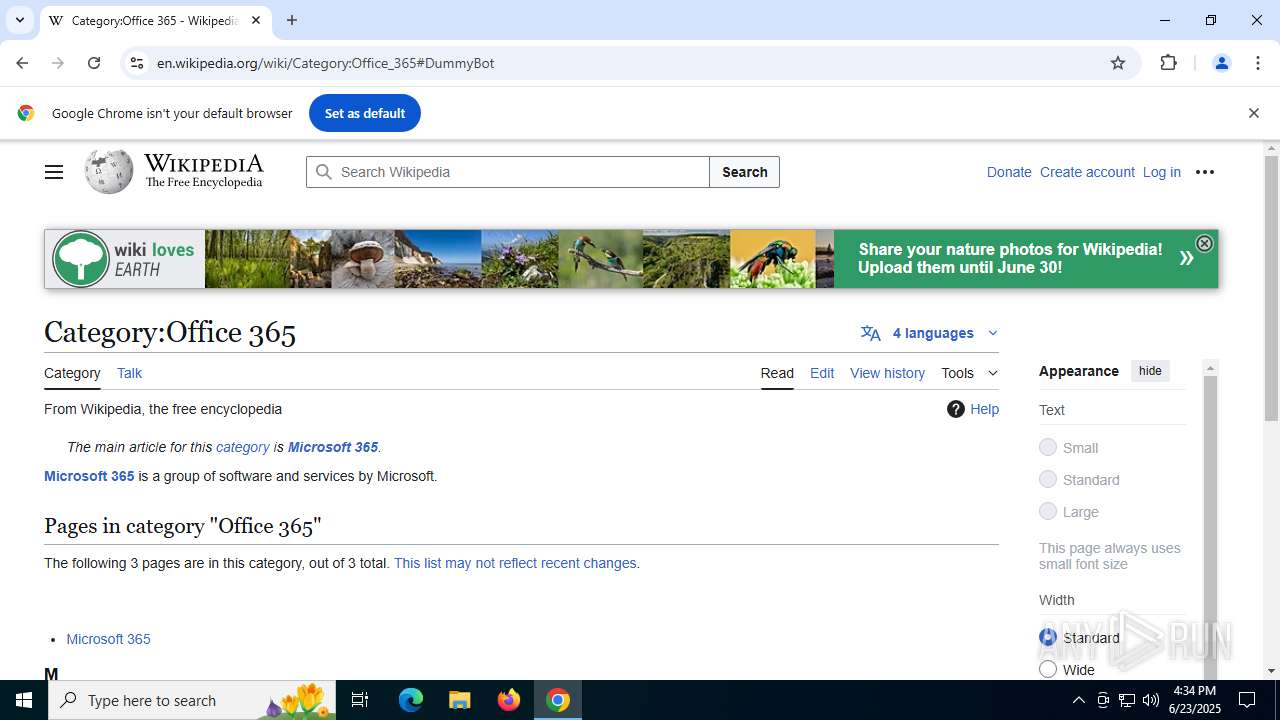Click the Help question mark icon
1280x720 pixels.
coord(956,409)
